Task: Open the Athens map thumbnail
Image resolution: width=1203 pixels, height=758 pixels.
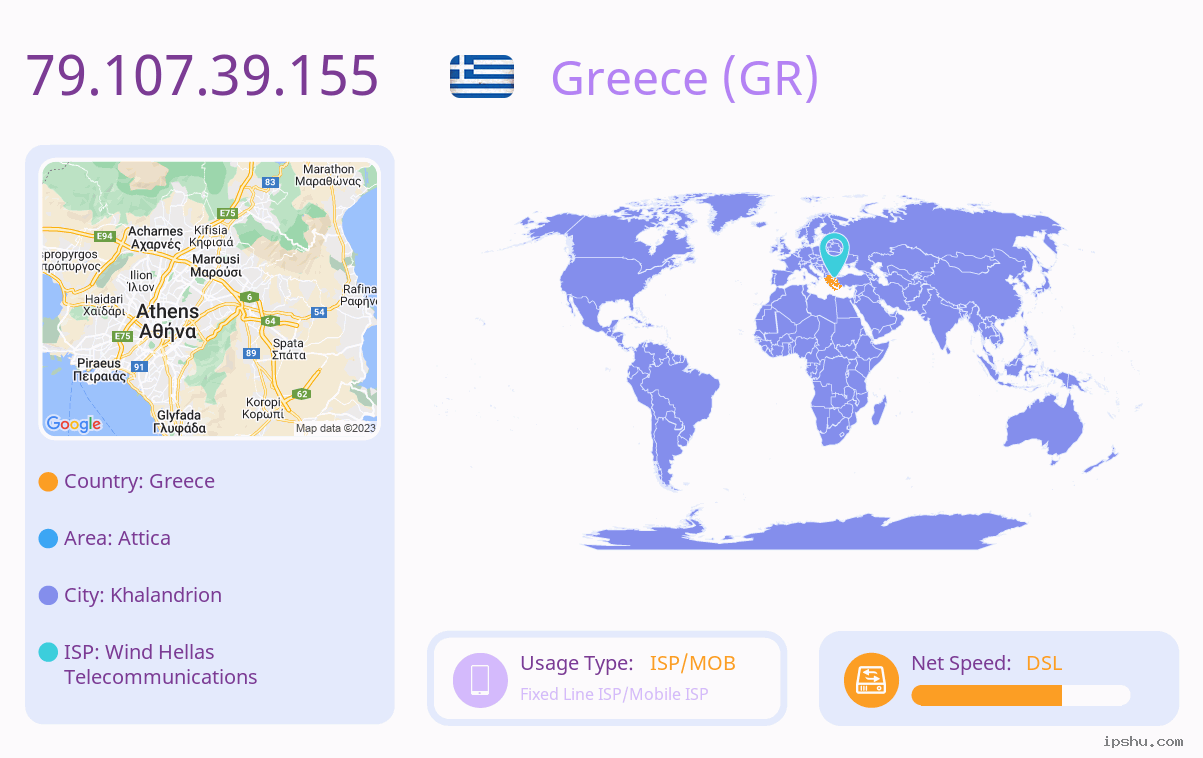Action: coord(210,299)
